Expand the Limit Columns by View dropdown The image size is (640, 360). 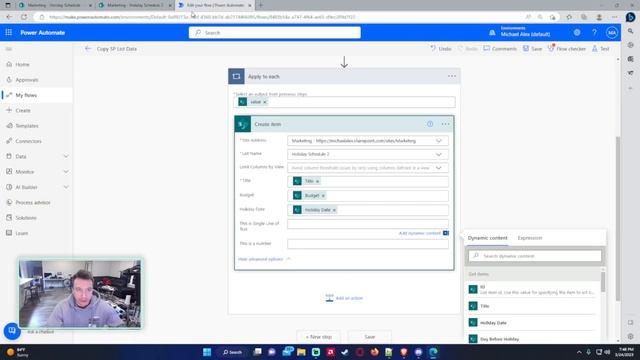[439, 168]
